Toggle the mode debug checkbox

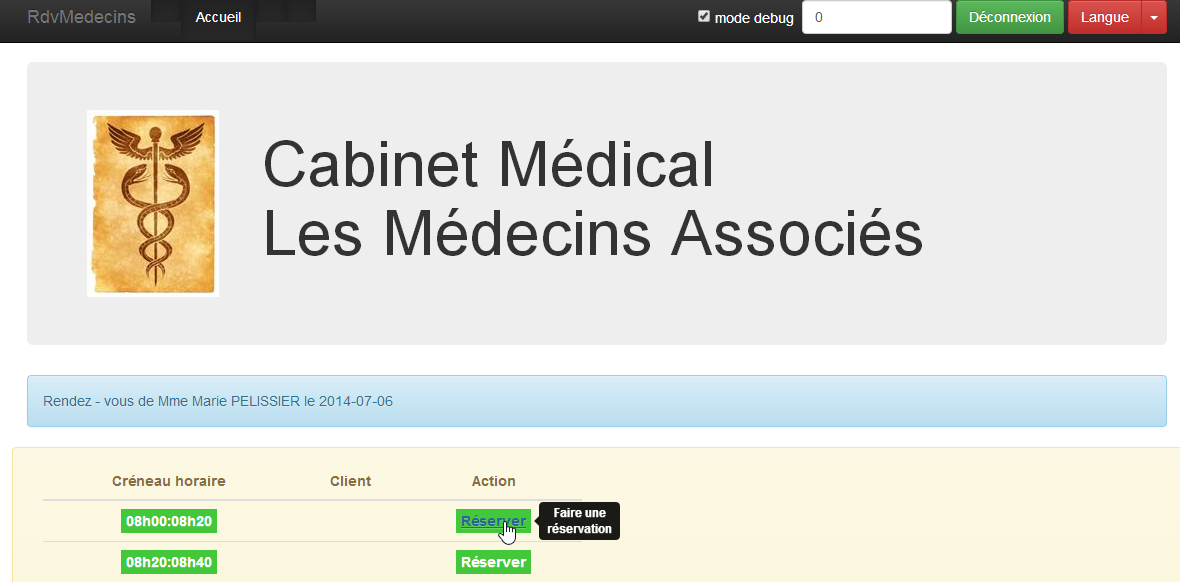[704, 16]
